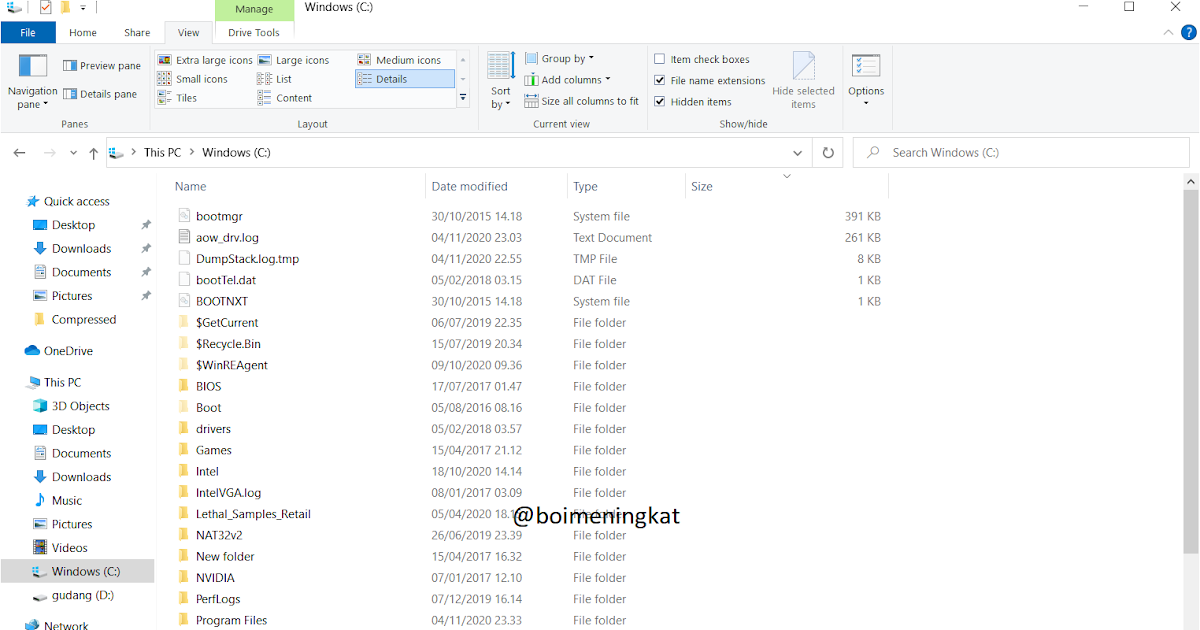Viewport: 1200px width, 630px height.
Task: Open the gudang (D:) drive
Action: (73, 595)
